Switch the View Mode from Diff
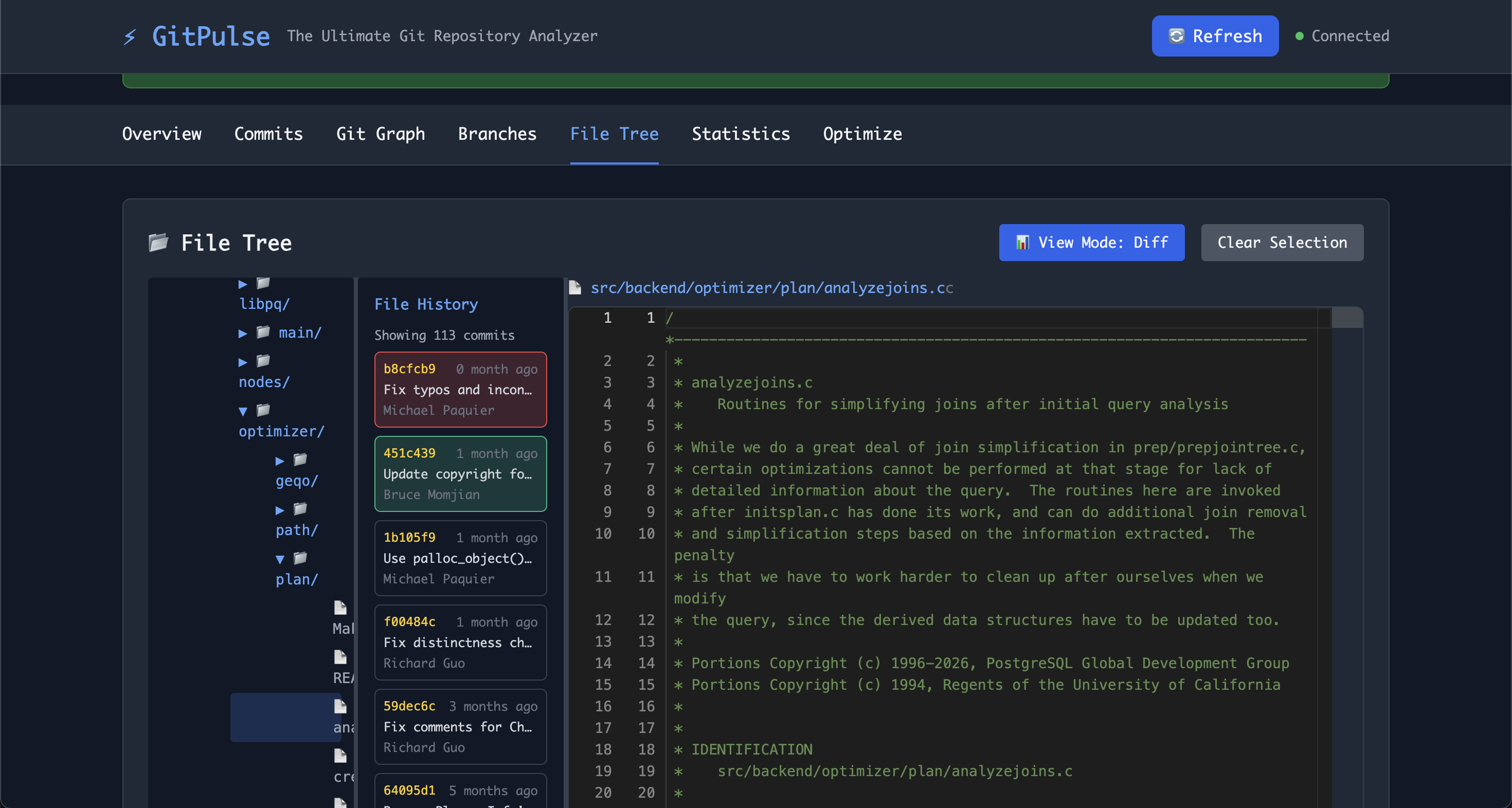Screen dimensions: 1512x808 pyautogui.click(x=1091, y=242)
